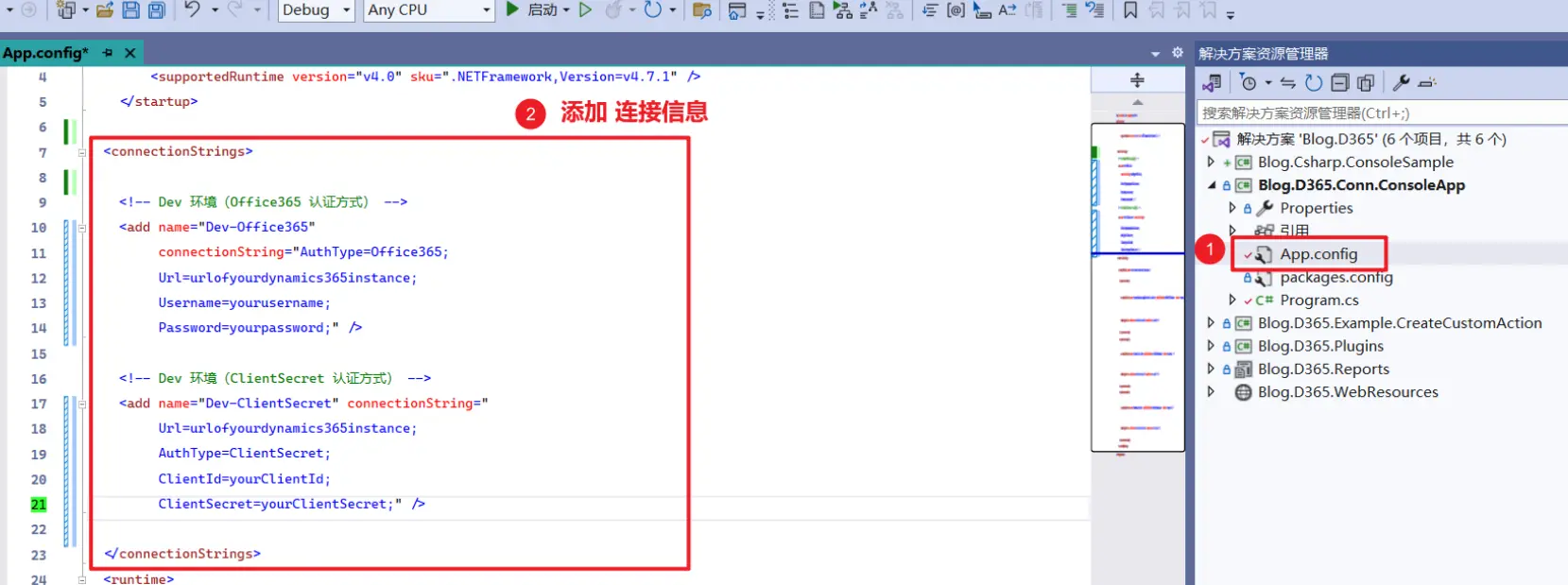This screenshot has height=585, width=1568.
Task: Select the App.config* editor tab
Action: click(x=45, y=53)
